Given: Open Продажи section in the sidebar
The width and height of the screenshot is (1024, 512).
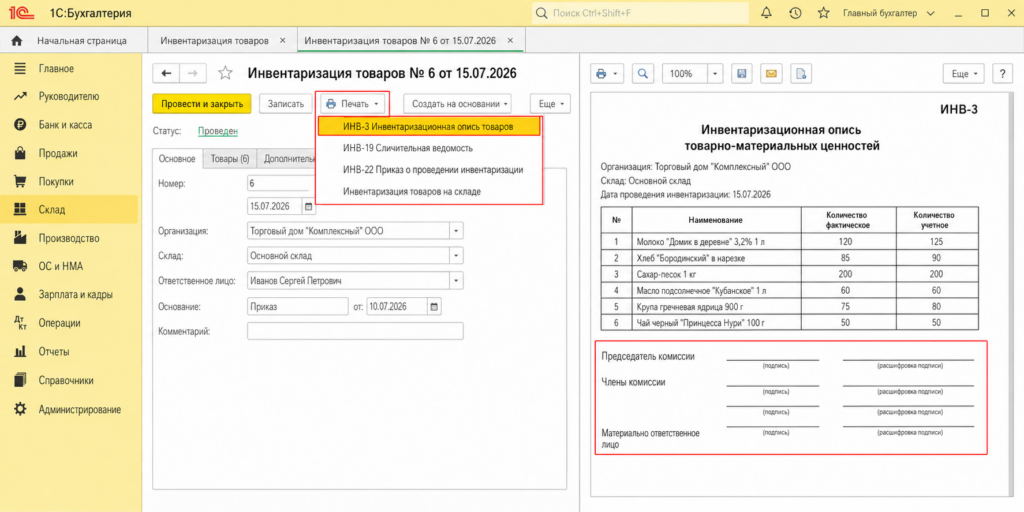Looking at the screenshot, I should (57, 153).
